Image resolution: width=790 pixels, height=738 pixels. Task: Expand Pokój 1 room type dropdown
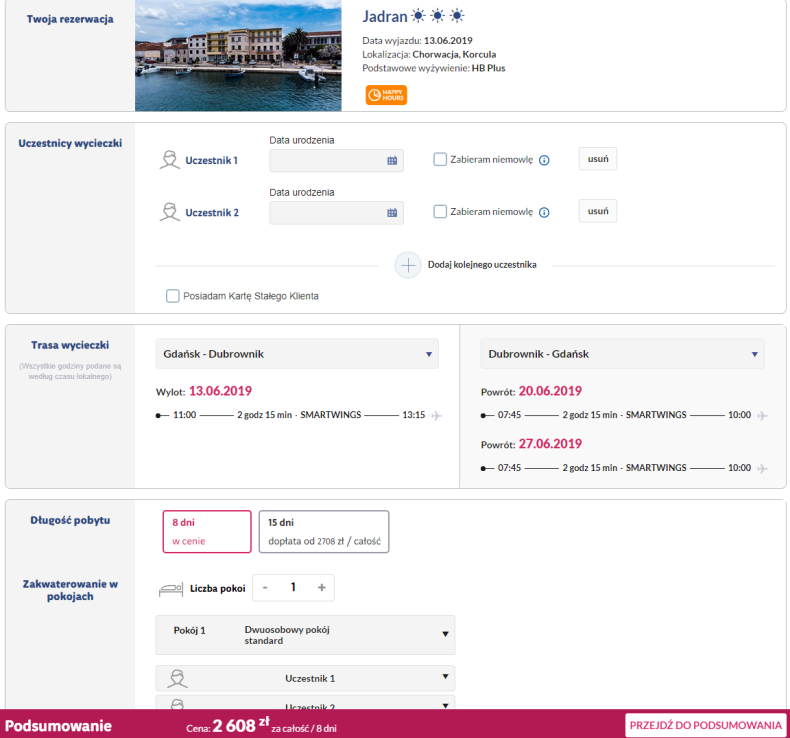pos(305,635)
